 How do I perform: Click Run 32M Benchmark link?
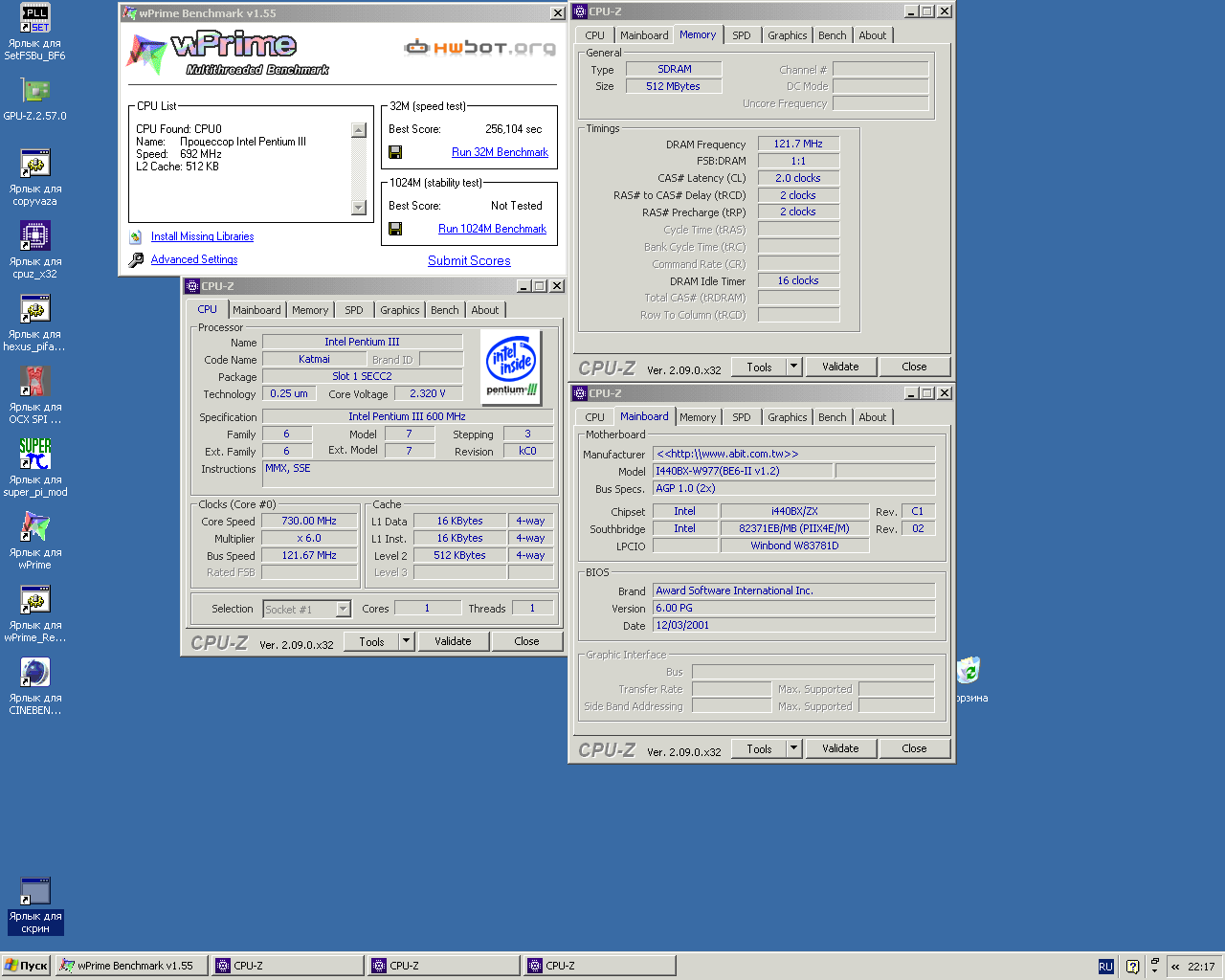tap(500, 152)
